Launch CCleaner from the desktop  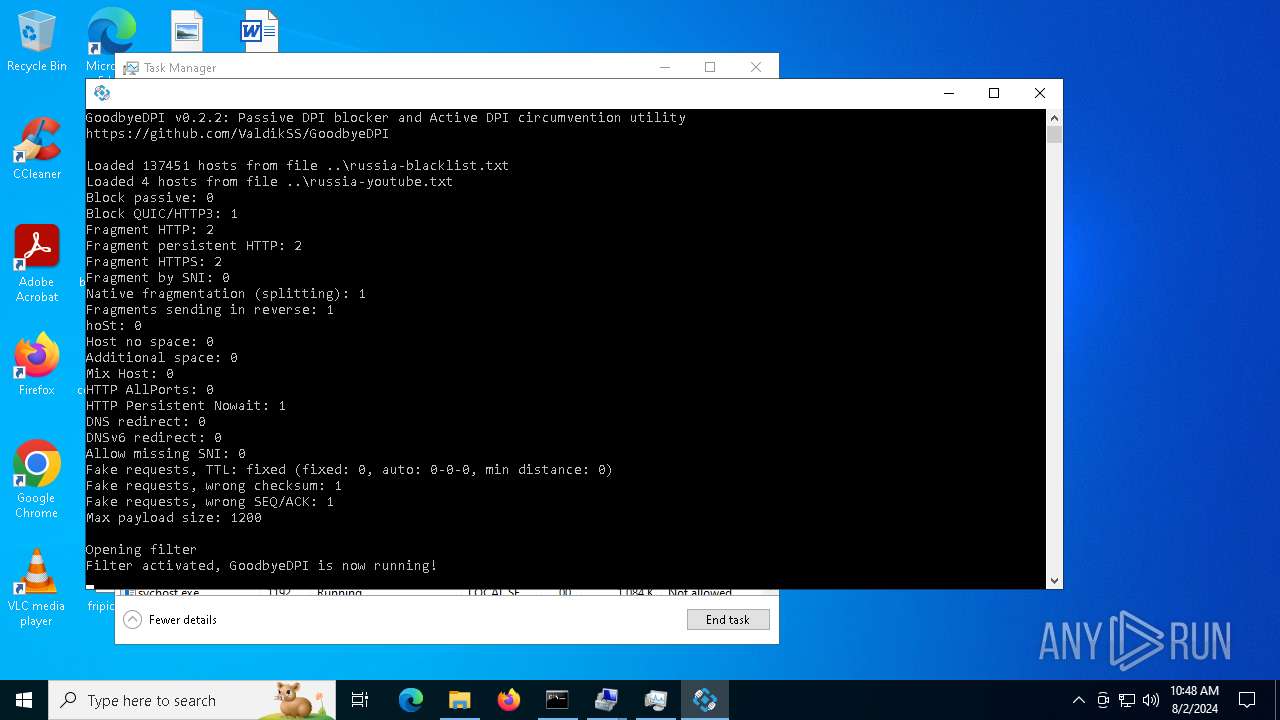coord(37,150)
